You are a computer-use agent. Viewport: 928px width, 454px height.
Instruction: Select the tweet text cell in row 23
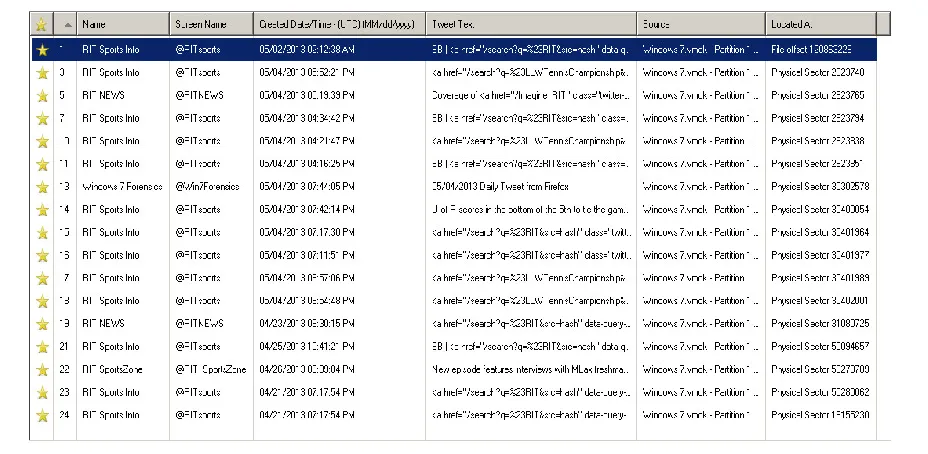pyautogui.click(x=531, y=392)
